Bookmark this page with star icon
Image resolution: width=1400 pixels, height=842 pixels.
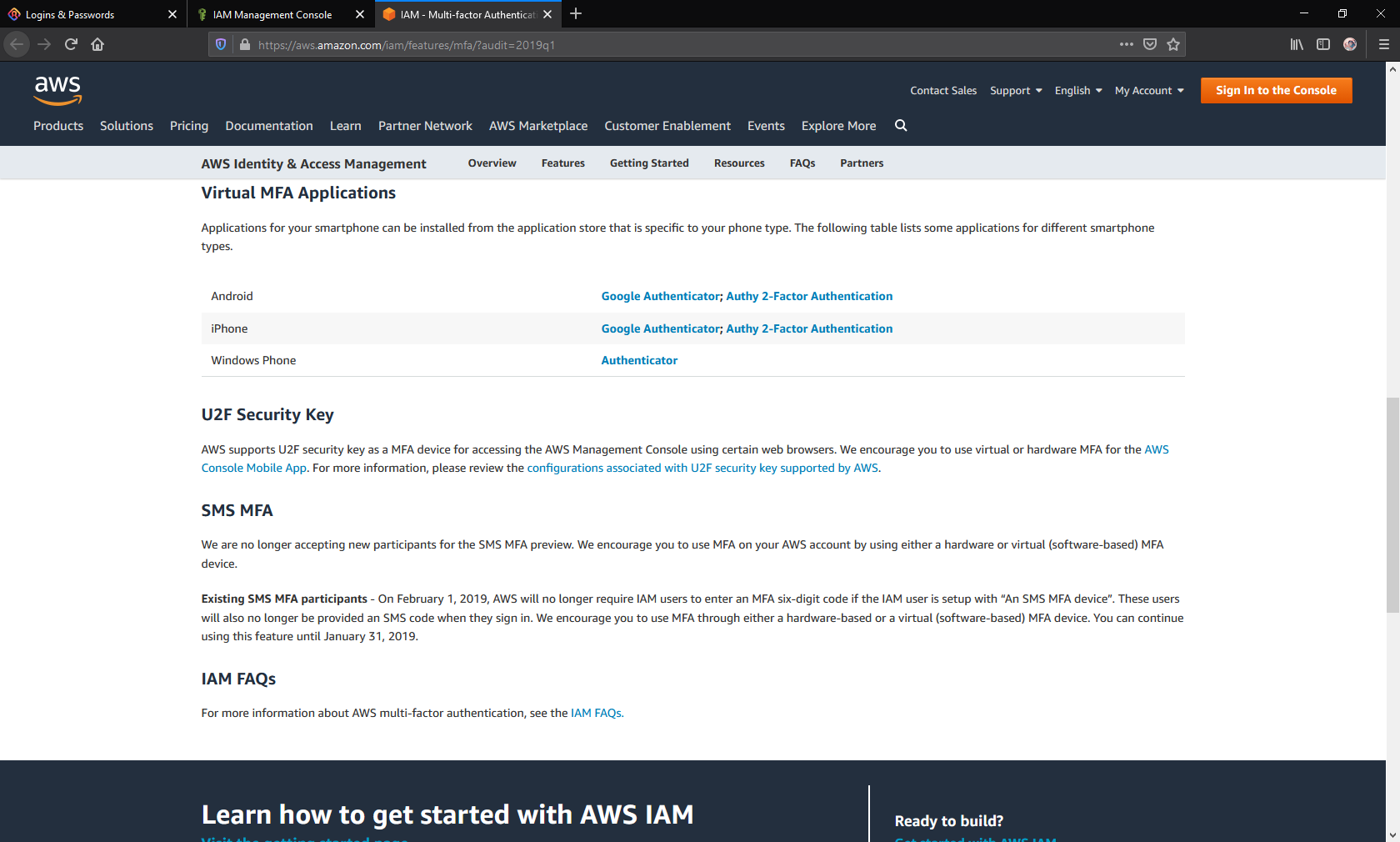pos(1173,44)
